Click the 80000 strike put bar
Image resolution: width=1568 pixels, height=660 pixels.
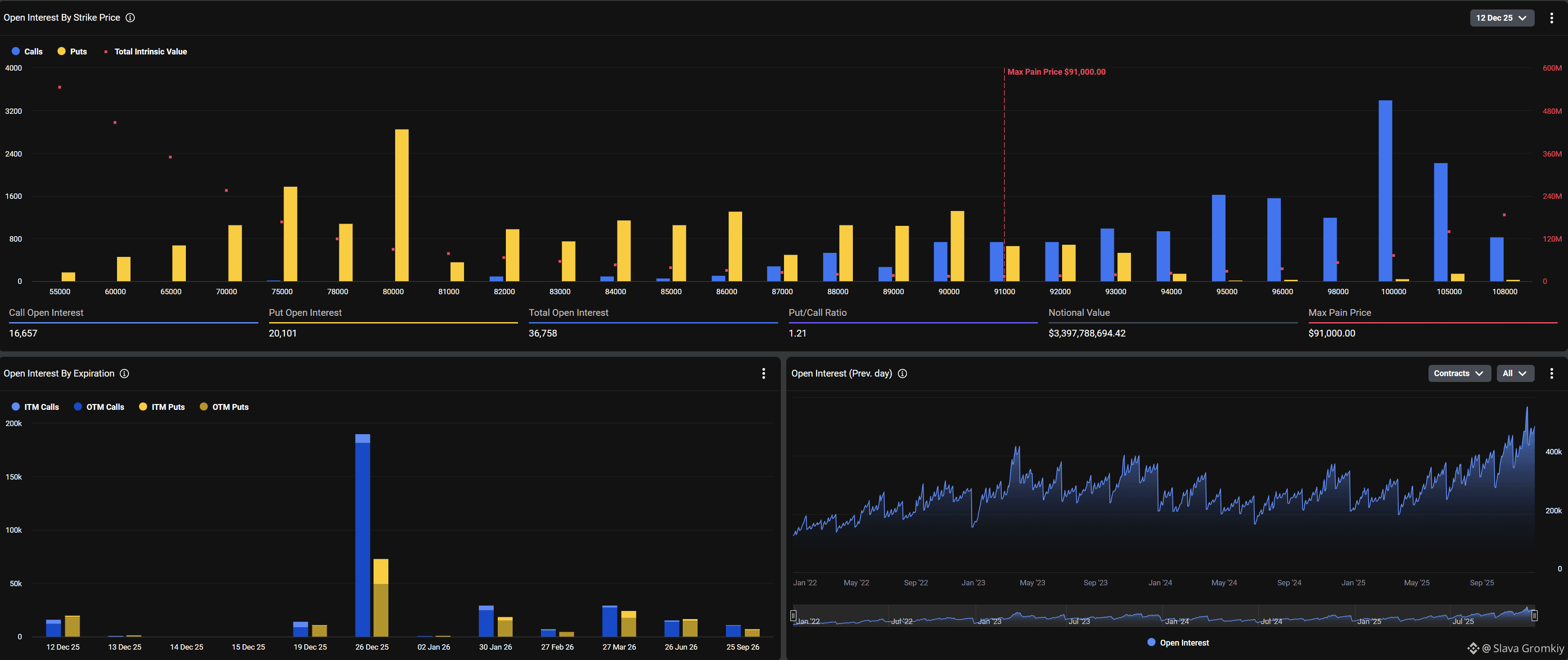(402, 207)
